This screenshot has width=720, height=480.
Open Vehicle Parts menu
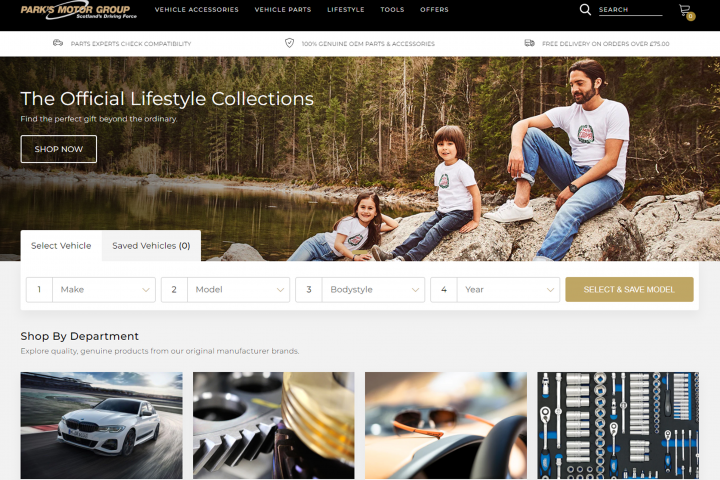point(283,9)
